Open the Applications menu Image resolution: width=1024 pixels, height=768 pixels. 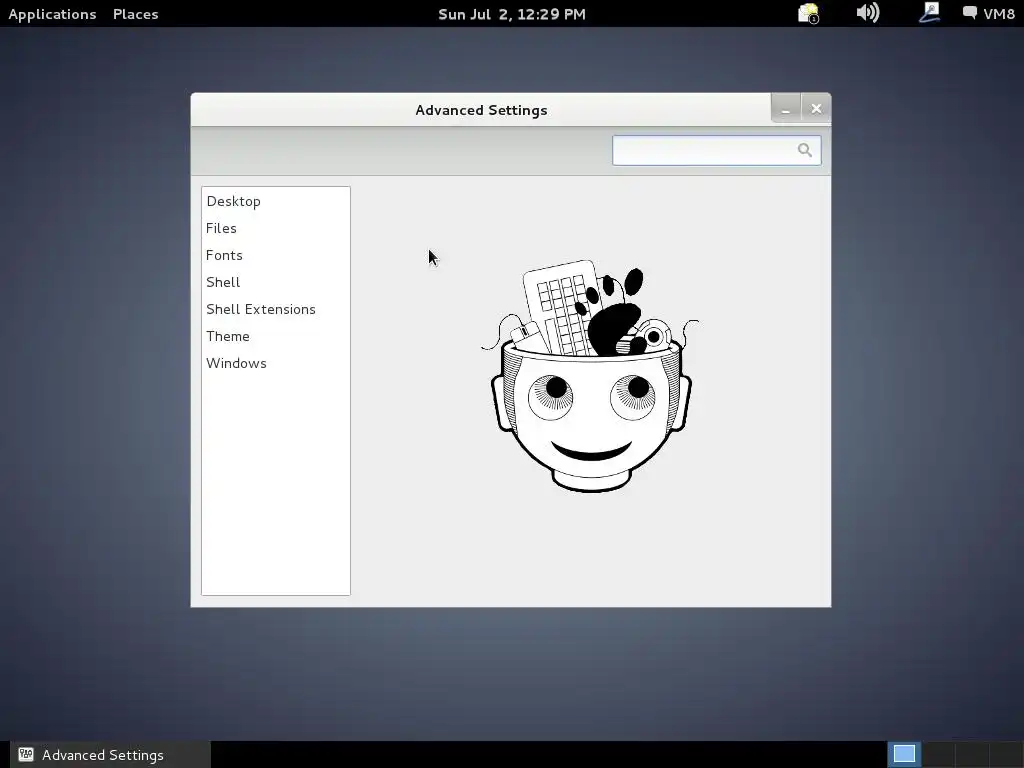coord(52,14)
